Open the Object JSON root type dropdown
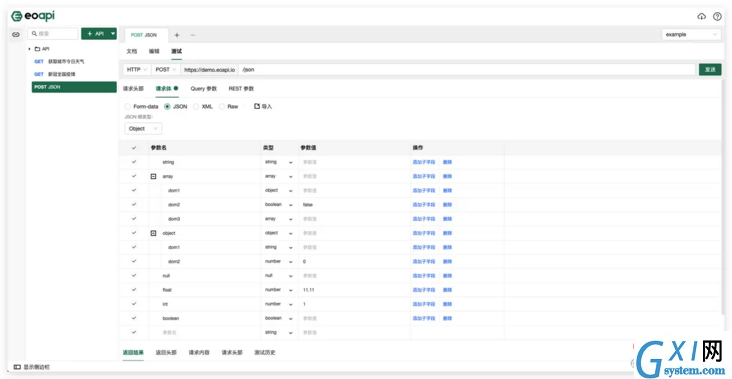The width and height of the screenshot is (732, 379). [143, 128]
